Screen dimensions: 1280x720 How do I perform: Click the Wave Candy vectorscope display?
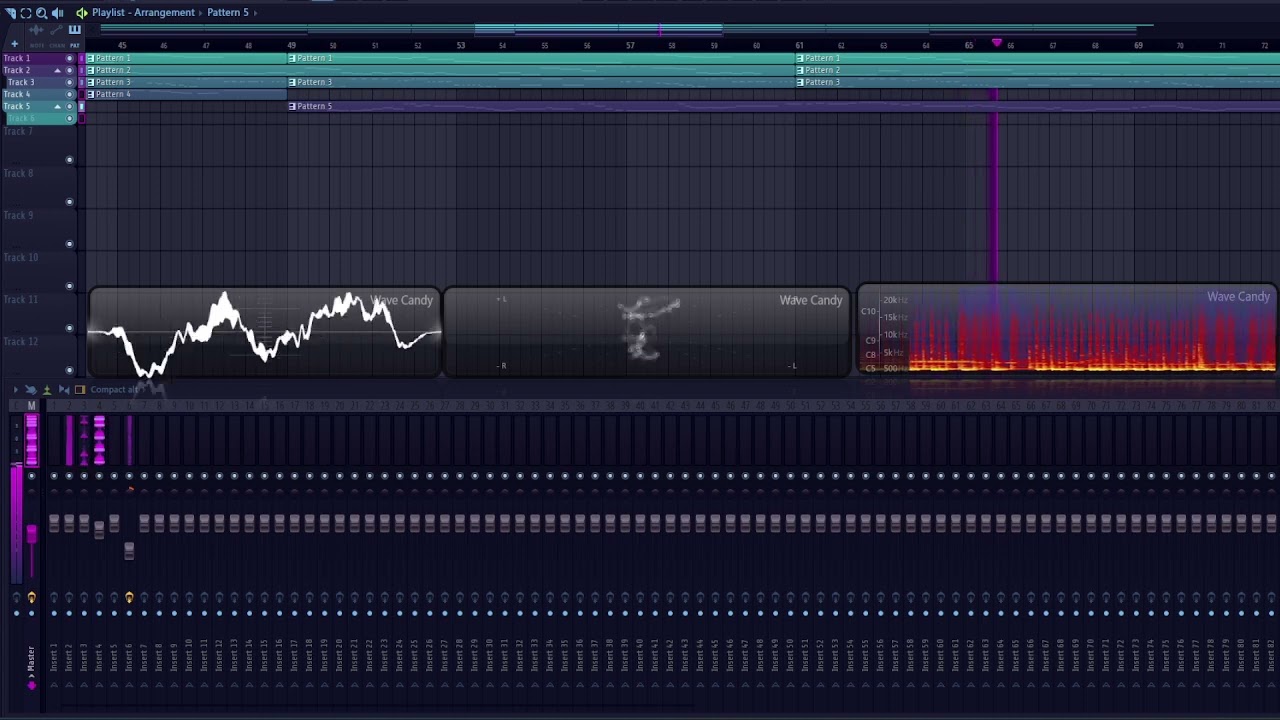[x=649, y=332]
